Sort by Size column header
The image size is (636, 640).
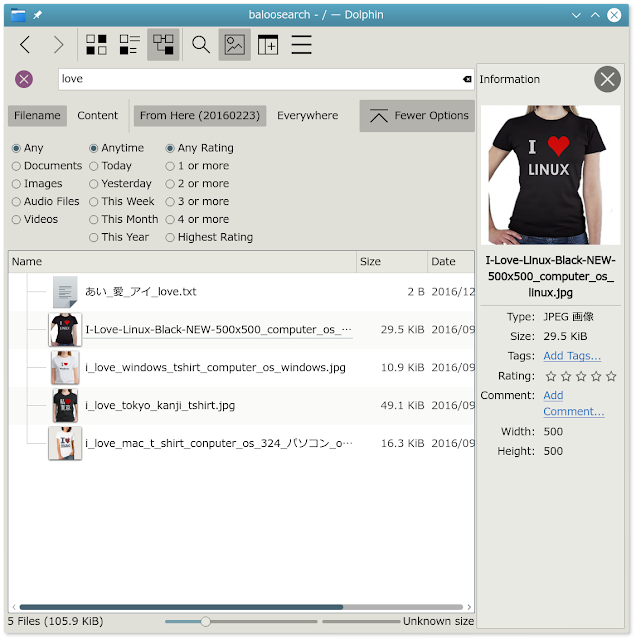(392, 262)
